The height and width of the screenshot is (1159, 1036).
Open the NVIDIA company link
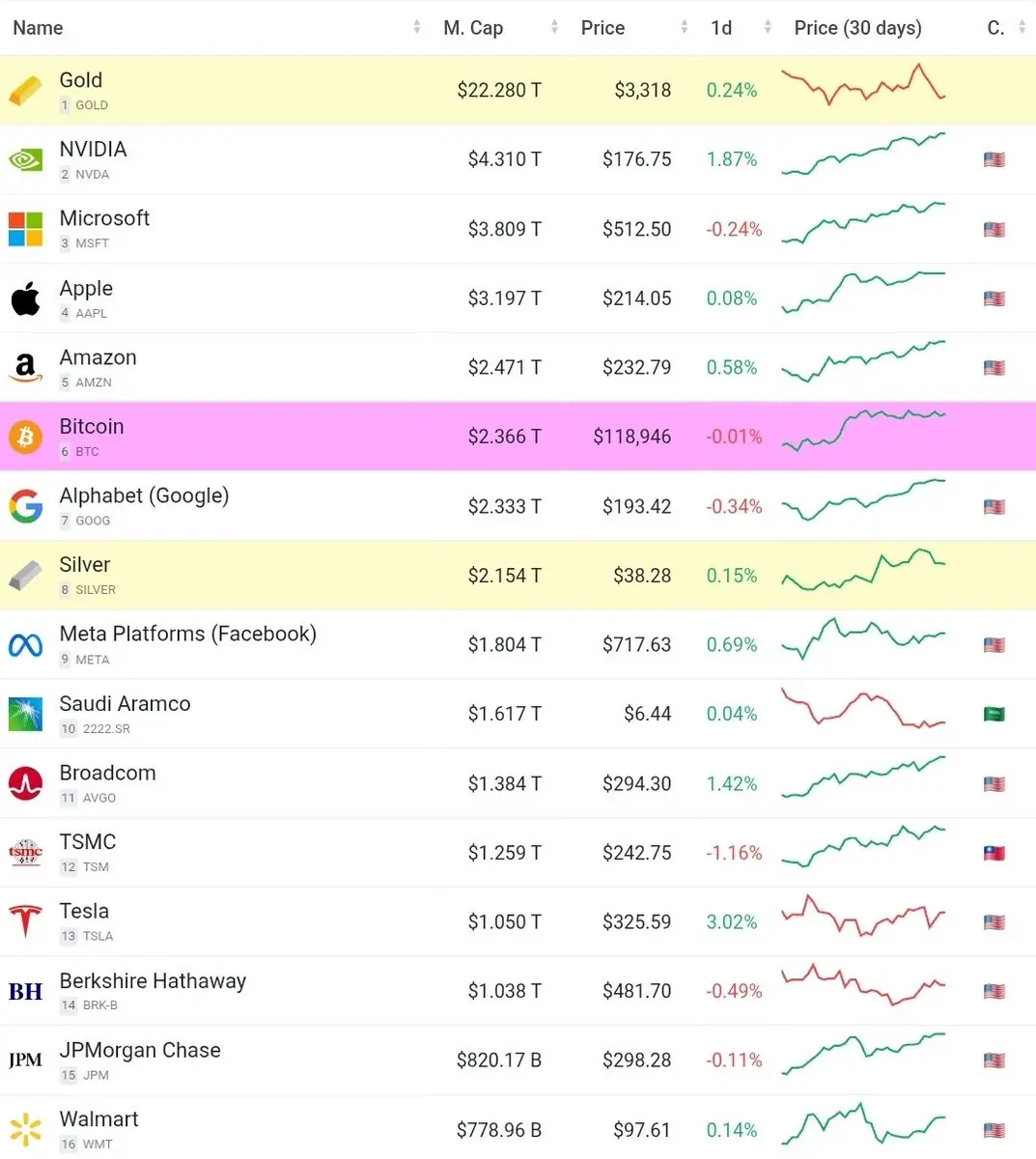pos(93,150)
